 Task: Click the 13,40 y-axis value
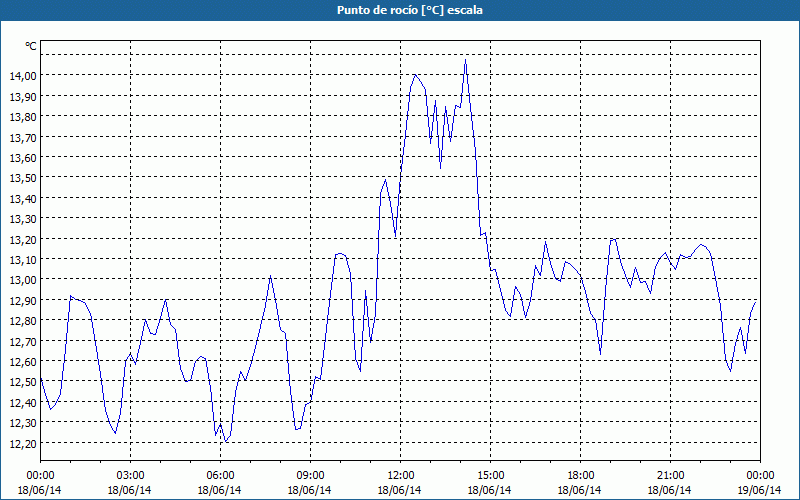point(23,198)
